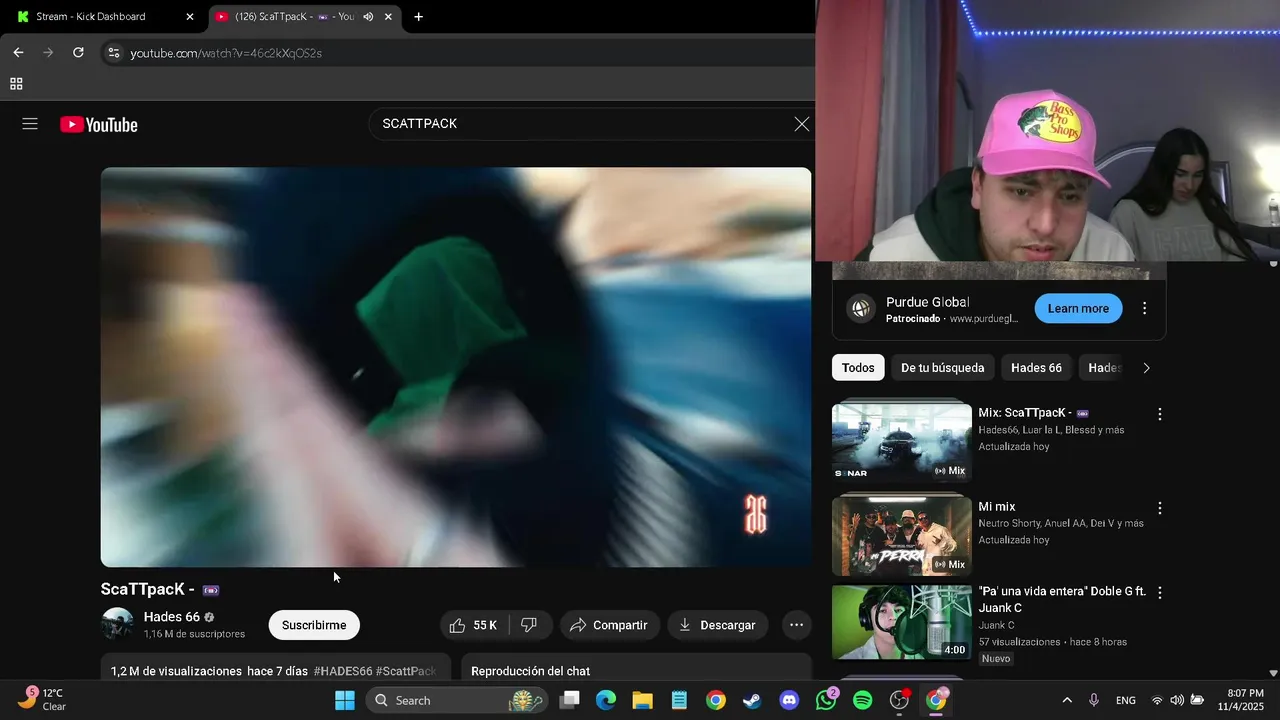The width and height of the screenshot is (1280, 720).
Task: View site information icon in address bar
Action: [114, 53]
